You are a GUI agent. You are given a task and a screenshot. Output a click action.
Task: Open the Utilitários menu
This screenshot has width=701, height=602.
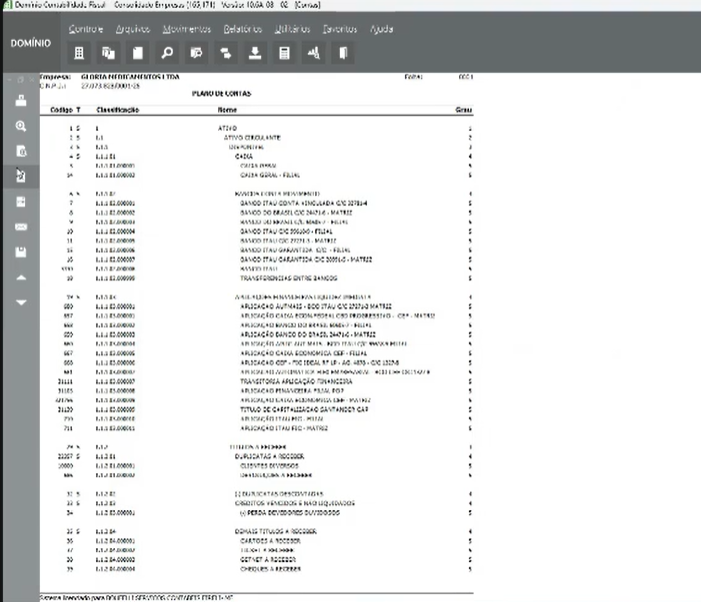292,29
